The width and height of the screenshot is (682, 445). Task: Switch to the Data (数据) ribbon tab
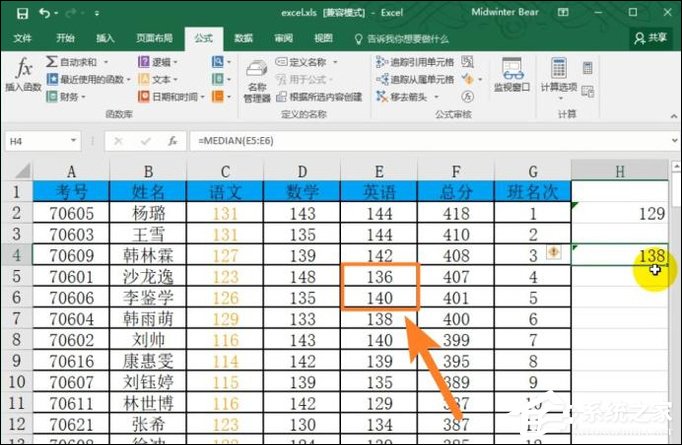[x=243, y=38]
